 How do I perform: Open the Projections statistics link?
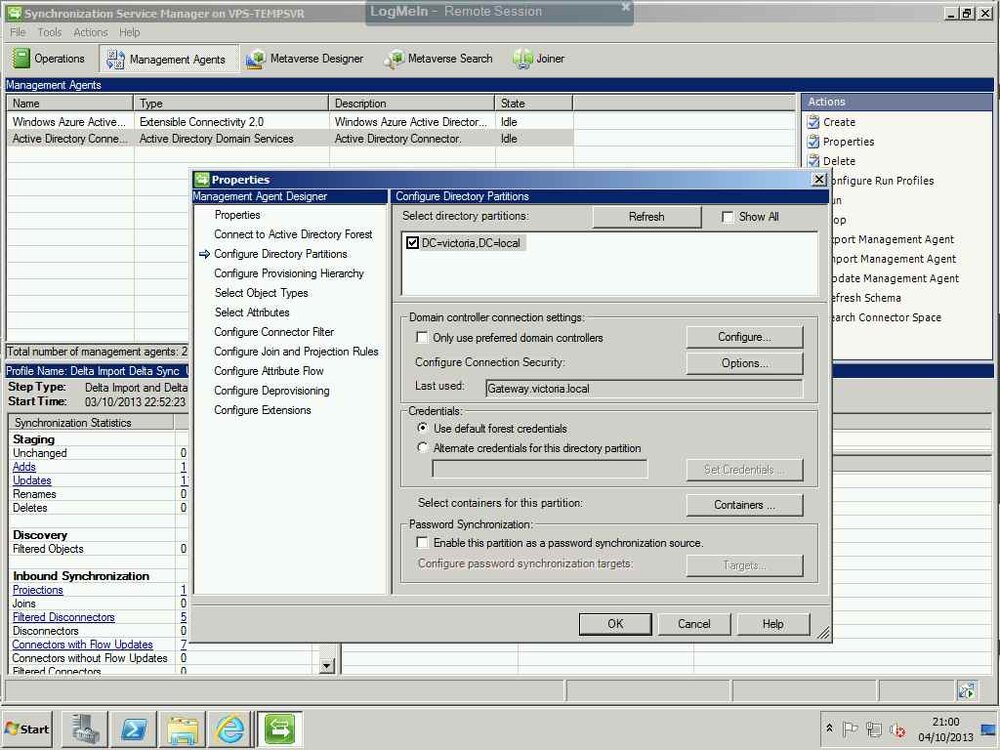(38, 590)
